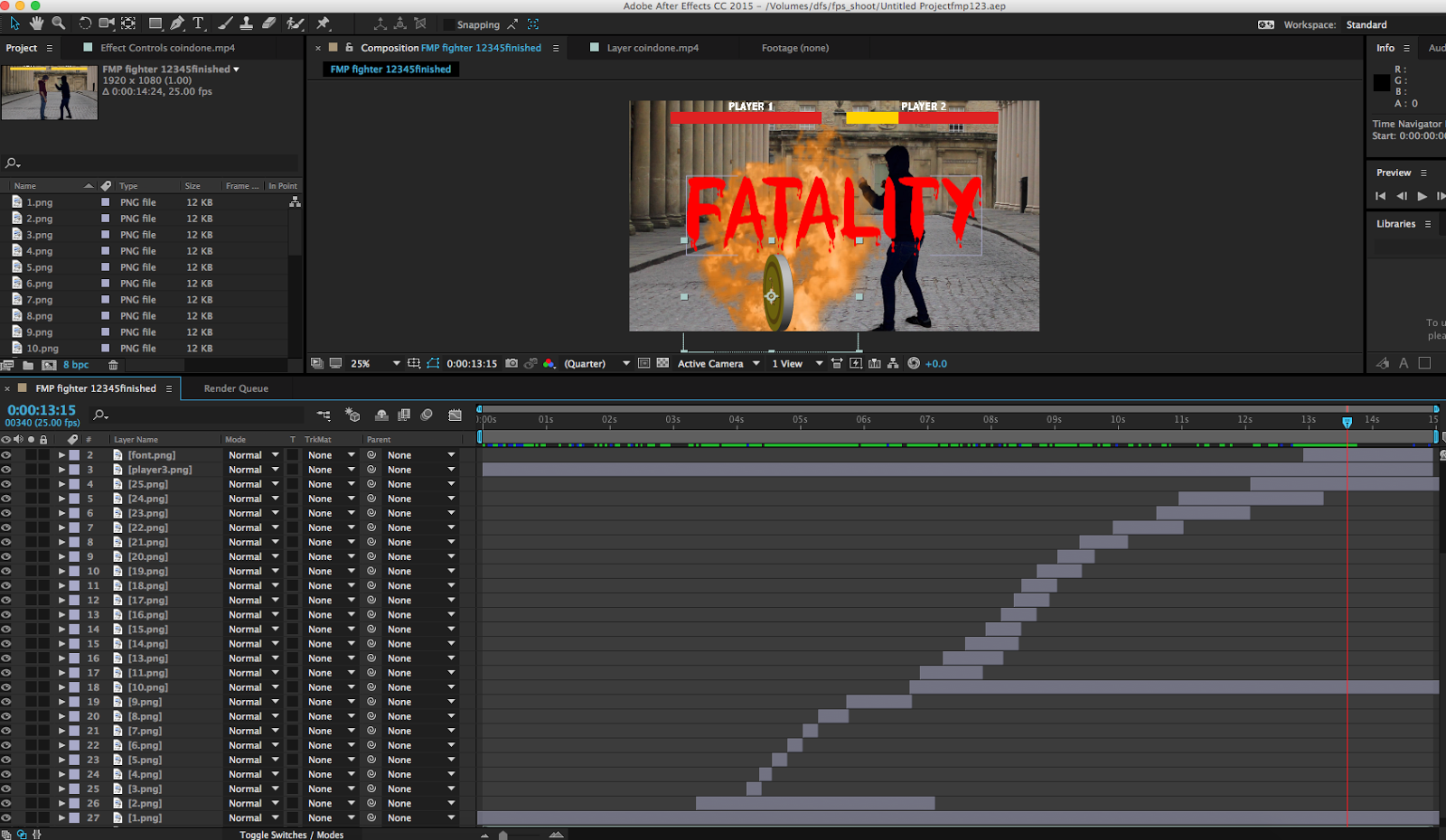Click the timeline zoom slider handle
Image resolution: width=1446 pixels, height=840 pixels.
[503, 835]
